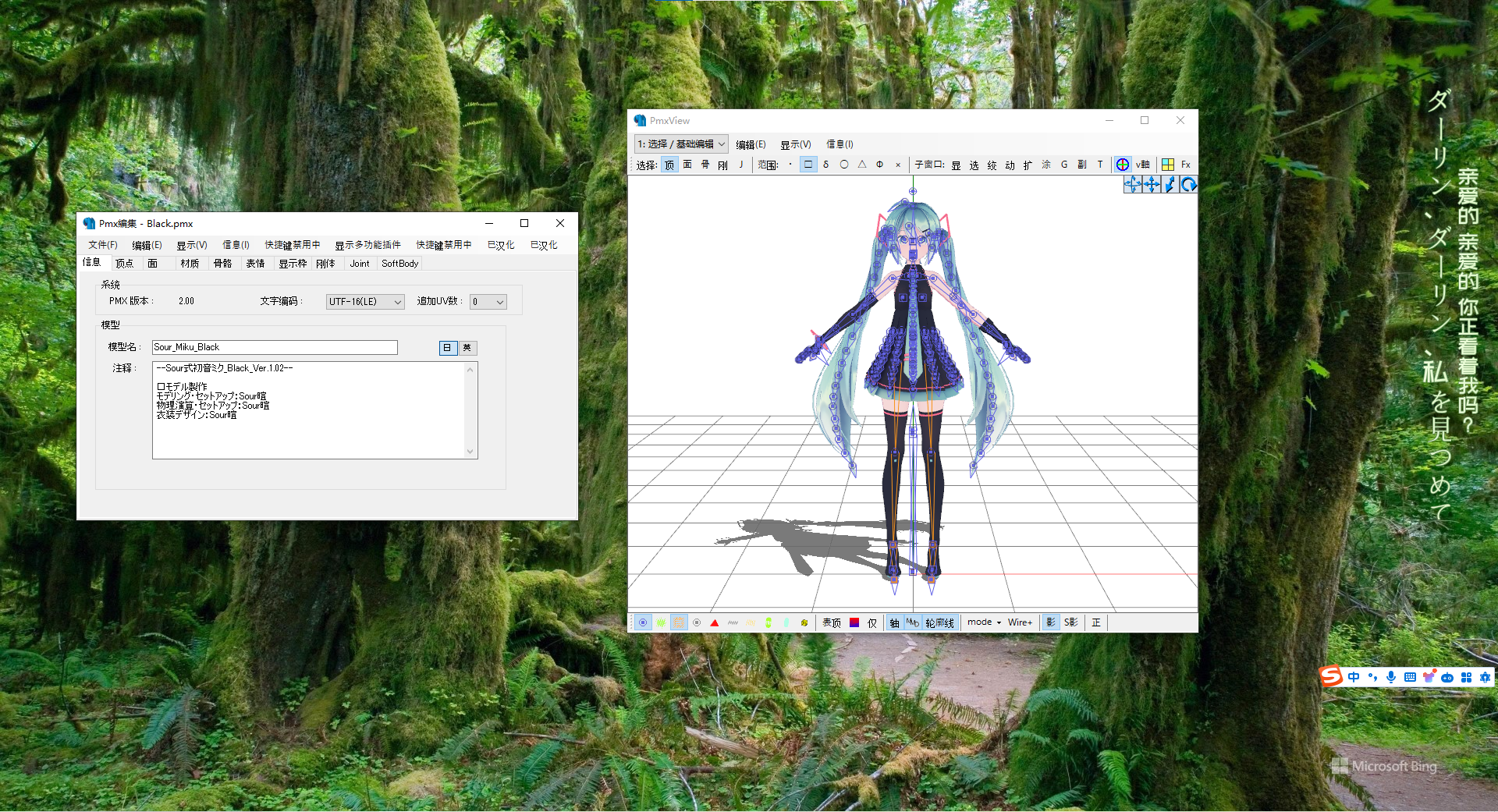The height and width of the screenshot is (812, 1498).
Task: Toggle the pale green capsule icon
Action: click(786, 622)
